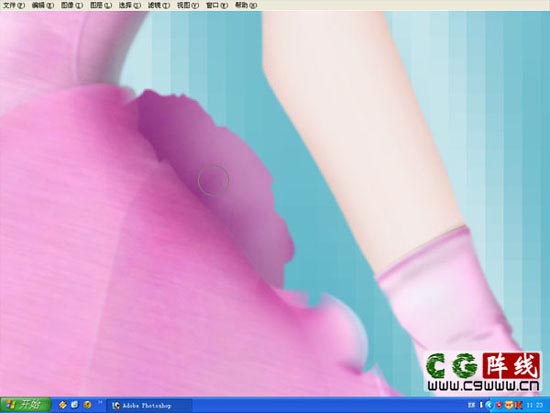Open the 窗口 (Window) menu
The width and height of the screenshot is (550, 413).
216,5
